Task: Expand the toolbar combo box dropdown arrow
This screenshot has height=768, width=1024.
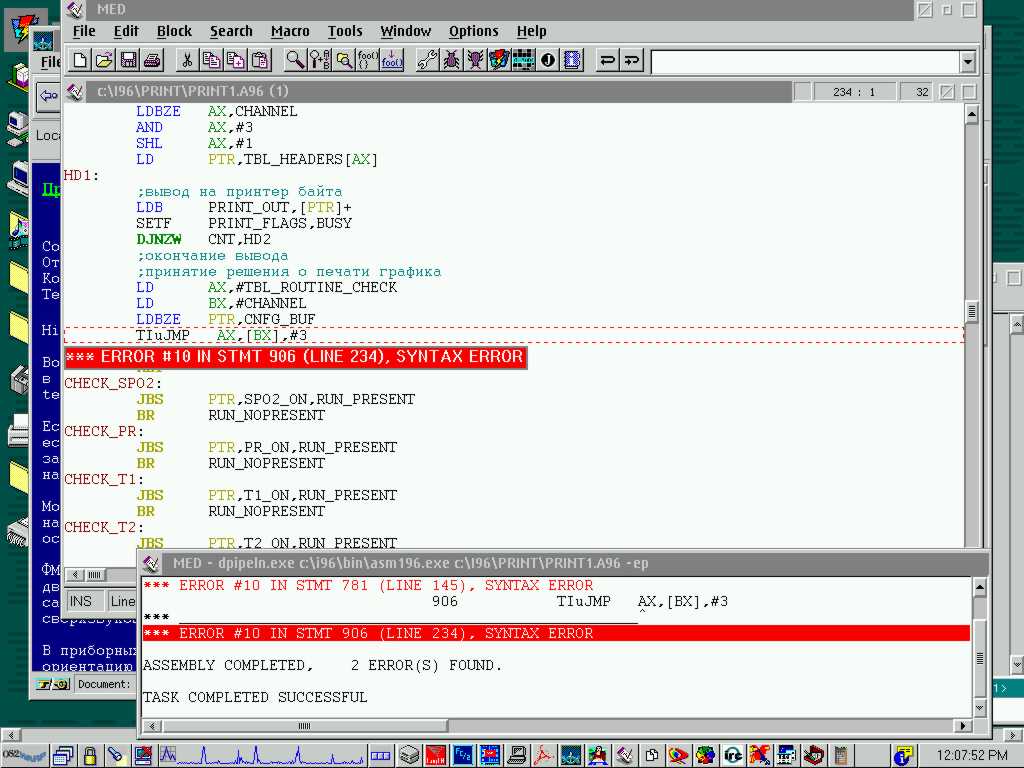Action: (x=968, y=62)
